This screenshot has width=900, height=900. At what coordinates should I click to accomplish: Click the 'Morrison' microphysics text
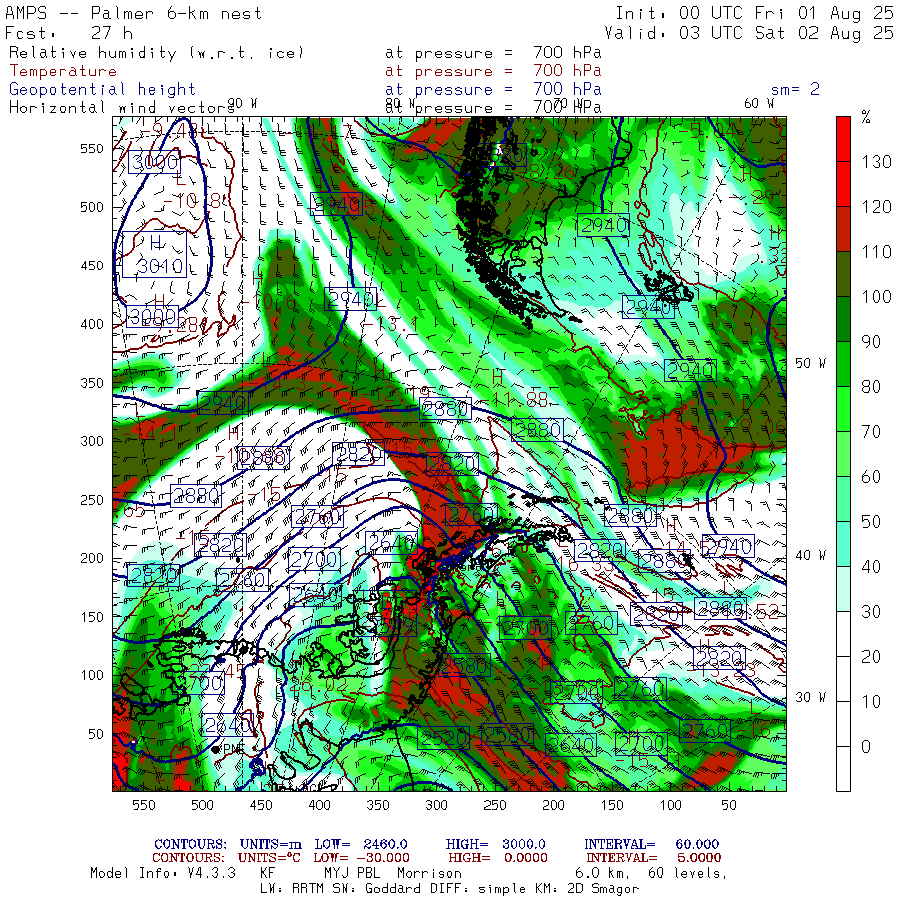(x=429, y=873)
